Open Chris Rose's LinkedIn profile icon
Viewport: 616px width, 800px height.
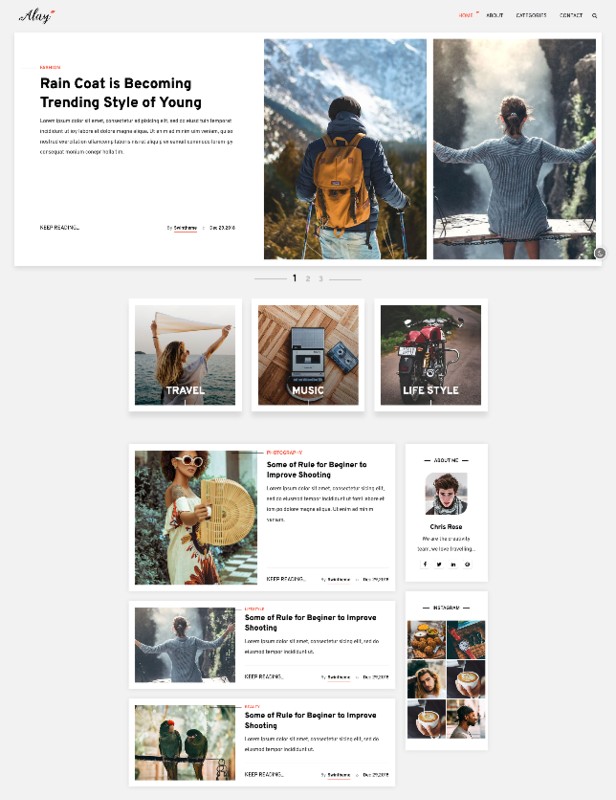pos(453,564)
